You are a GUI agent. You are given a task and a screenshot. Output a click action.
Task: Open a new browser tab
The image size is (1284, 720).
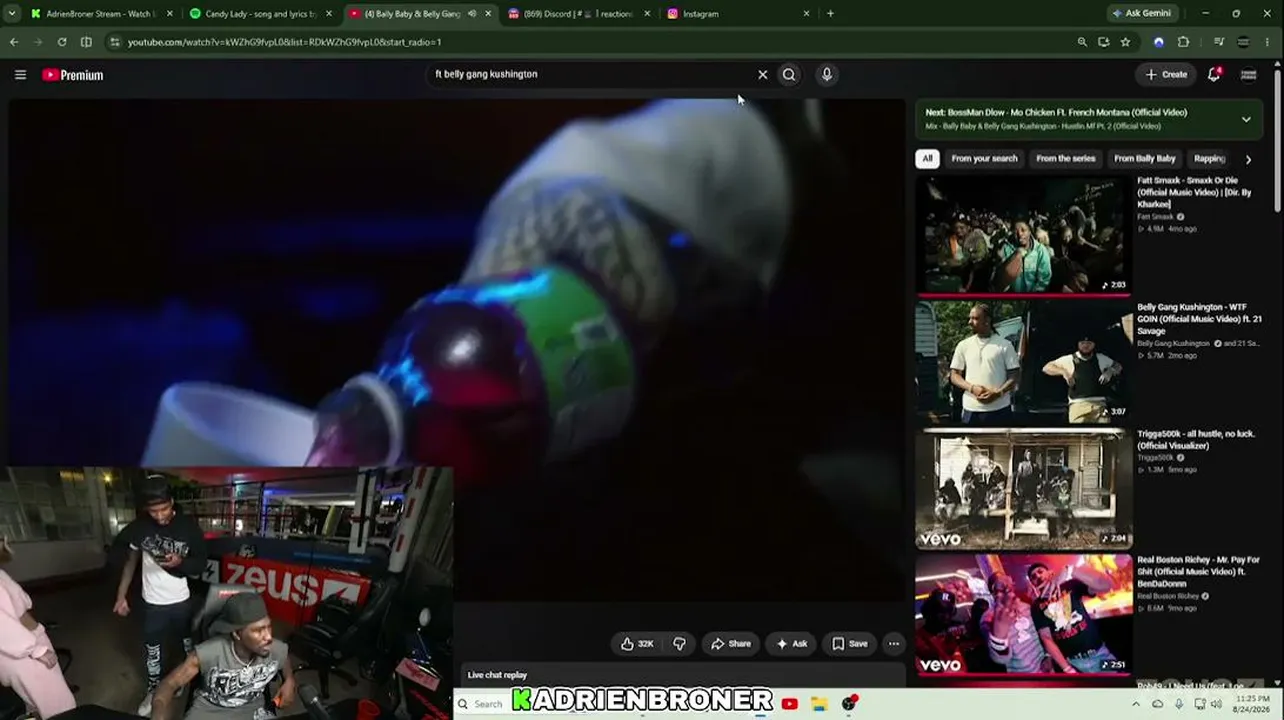pyautogui.click(x=830, y=14)
